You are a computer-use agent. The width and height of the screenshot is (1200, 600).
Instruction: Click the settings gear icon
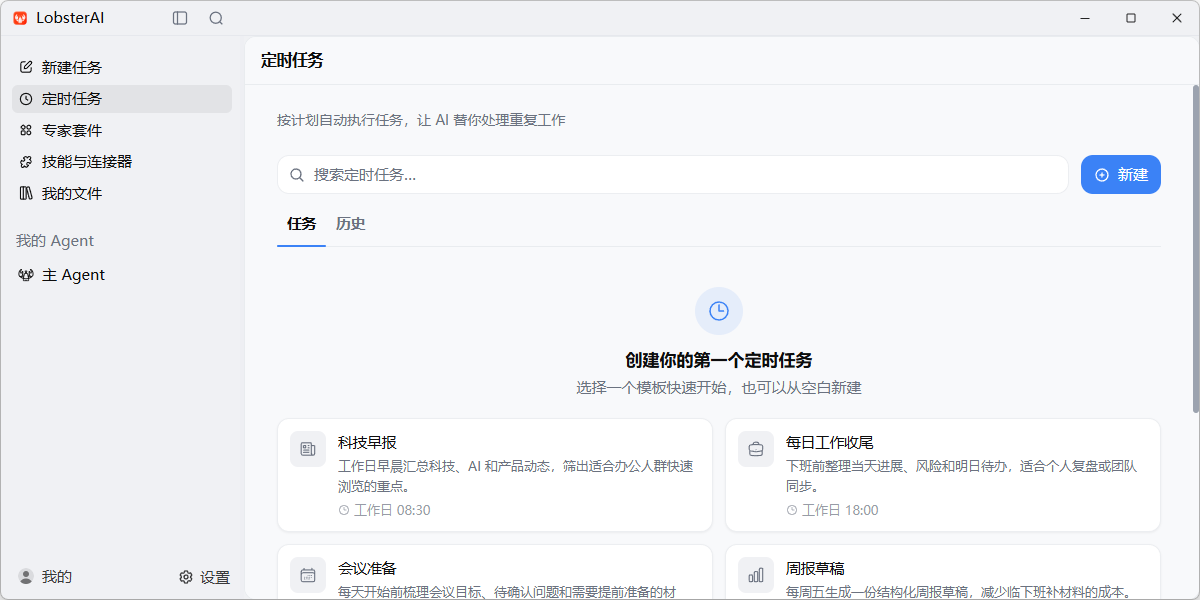[x=186, y=577]
